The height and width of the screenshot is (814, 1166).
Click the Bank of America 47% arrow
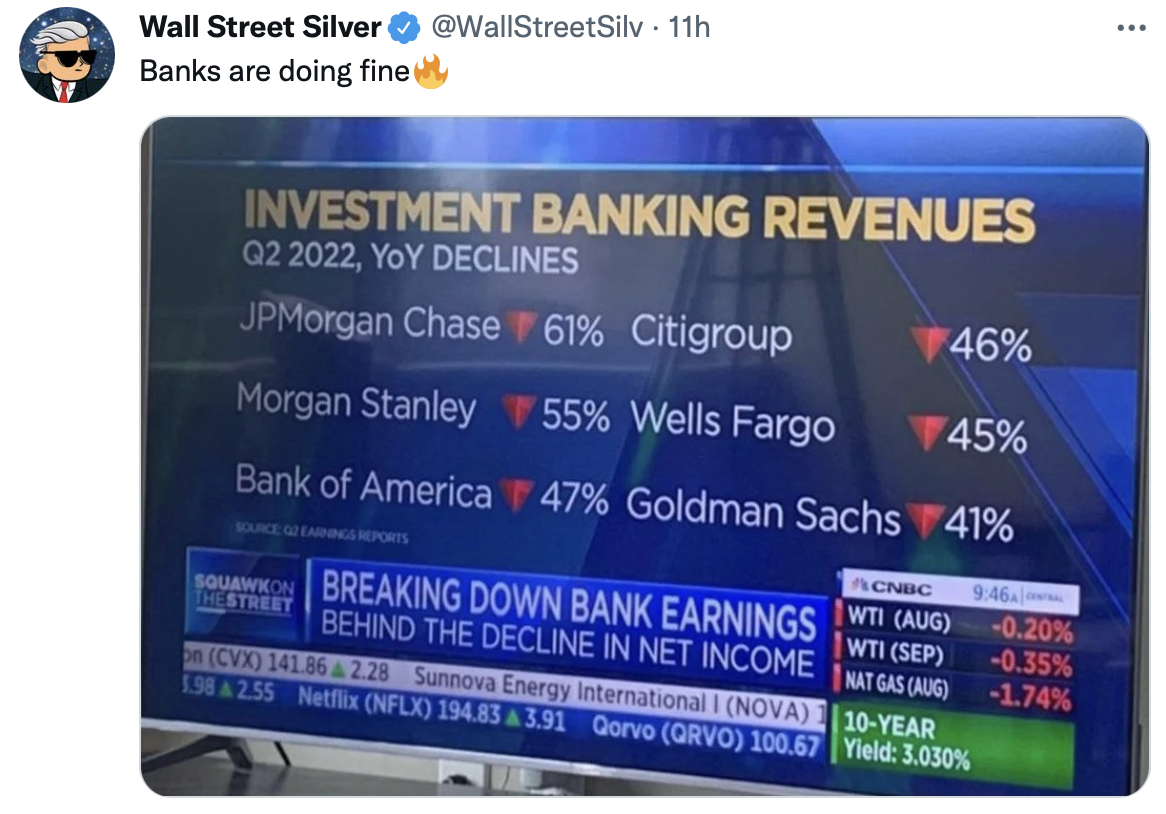(517, 495)
